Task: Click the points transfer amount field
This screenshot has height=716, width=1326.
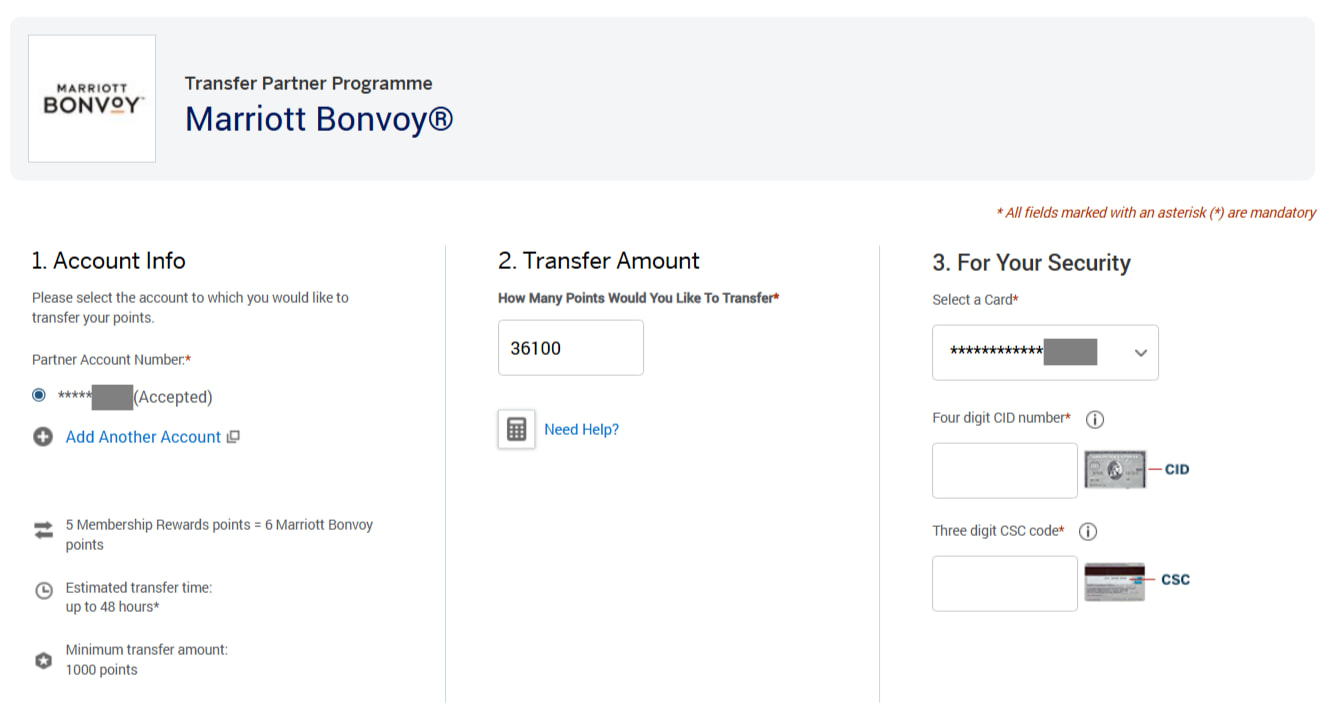Action: click(570, 348)
